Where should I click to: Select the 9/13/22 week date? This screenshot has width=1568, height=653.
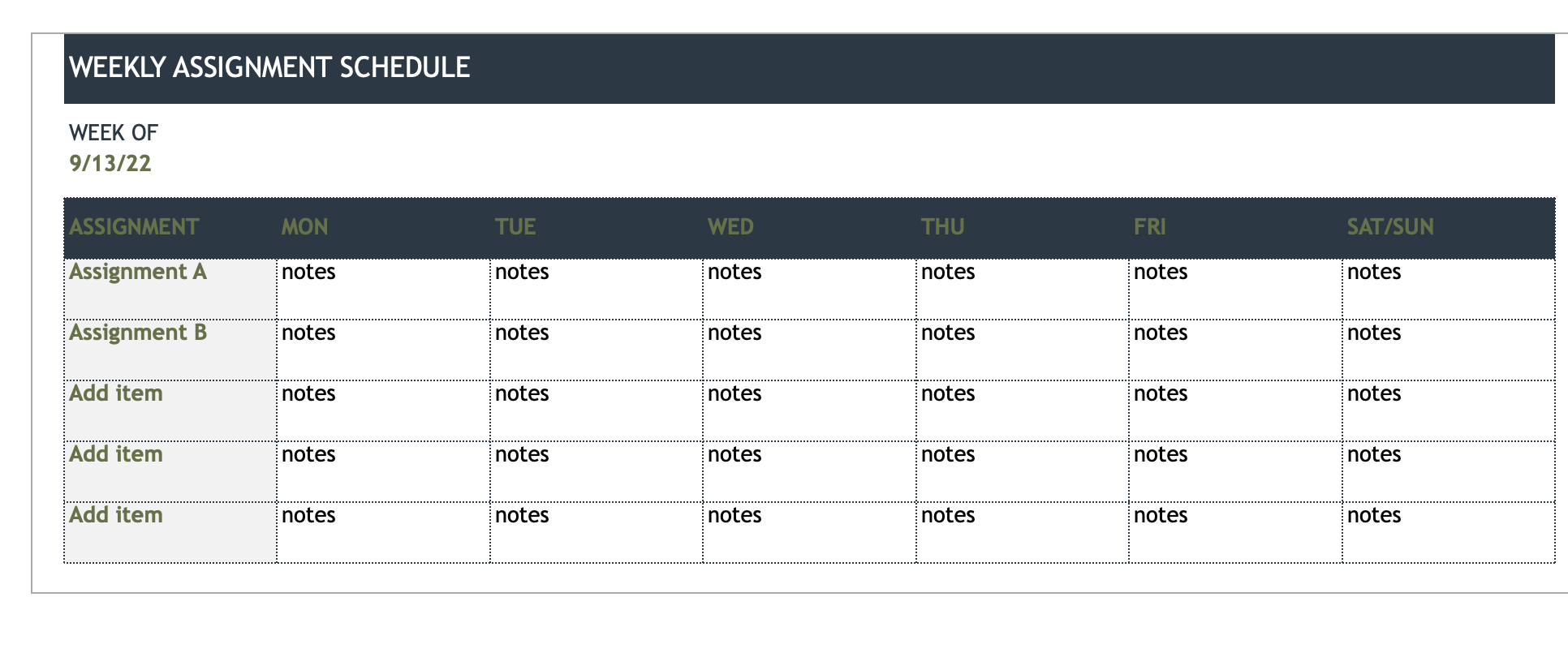pos(110,164)
